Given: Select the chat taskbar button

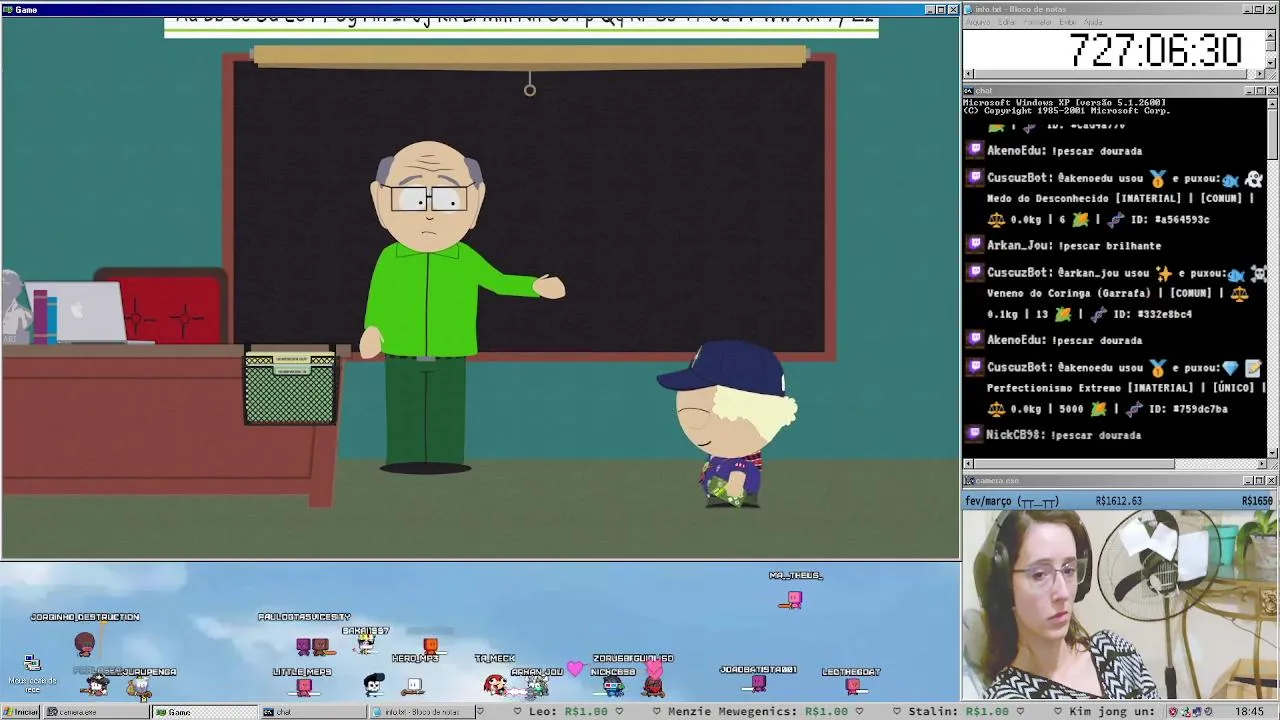Looking at the screenshot, I should click(313, 712).
